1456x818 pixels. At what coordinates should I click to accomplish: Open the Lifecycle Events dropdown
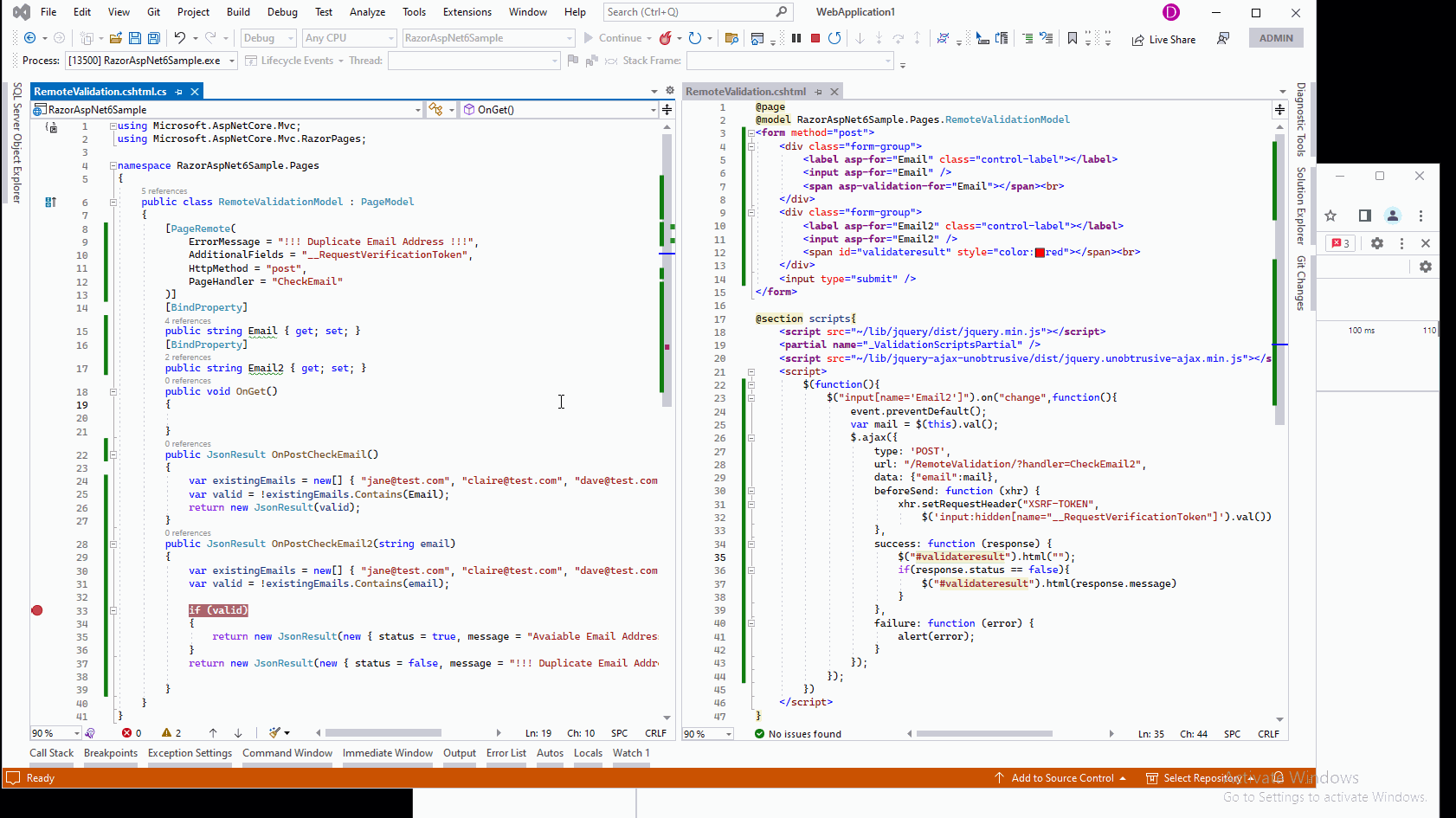[x=294, y=61]
